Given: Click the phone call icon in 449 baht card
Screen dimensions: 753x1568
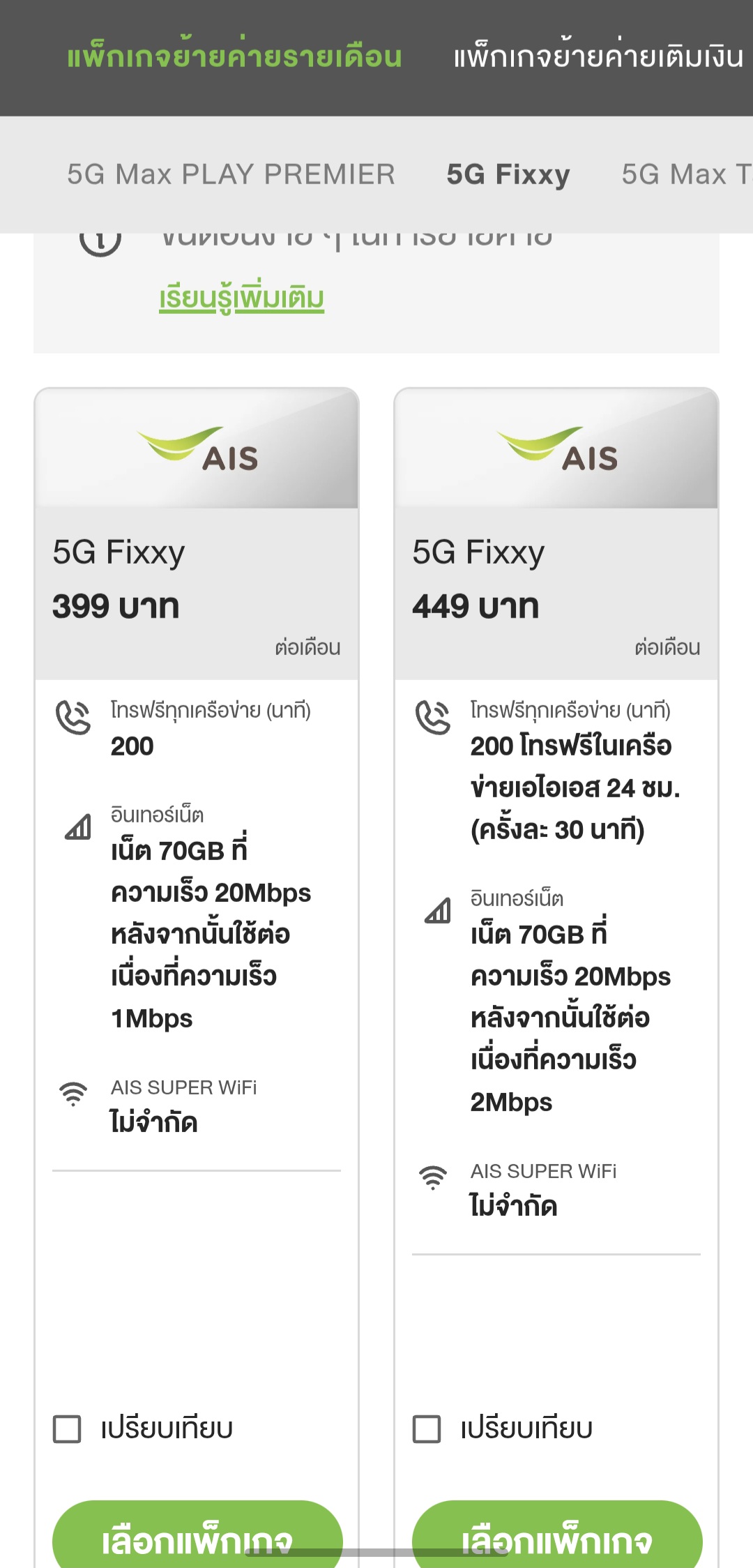Looking at the screenshot, I should (x=433, y=717).
